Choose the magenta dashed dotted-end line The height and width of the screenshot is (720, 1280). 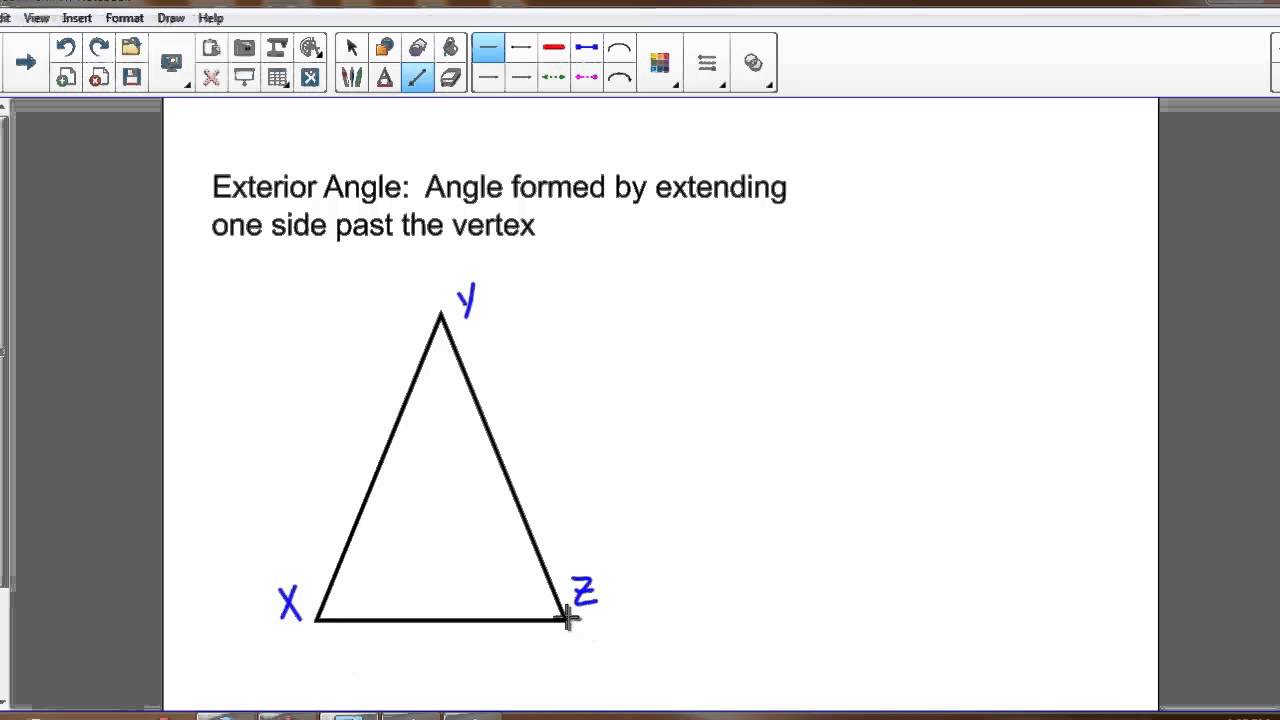point(587,77)
